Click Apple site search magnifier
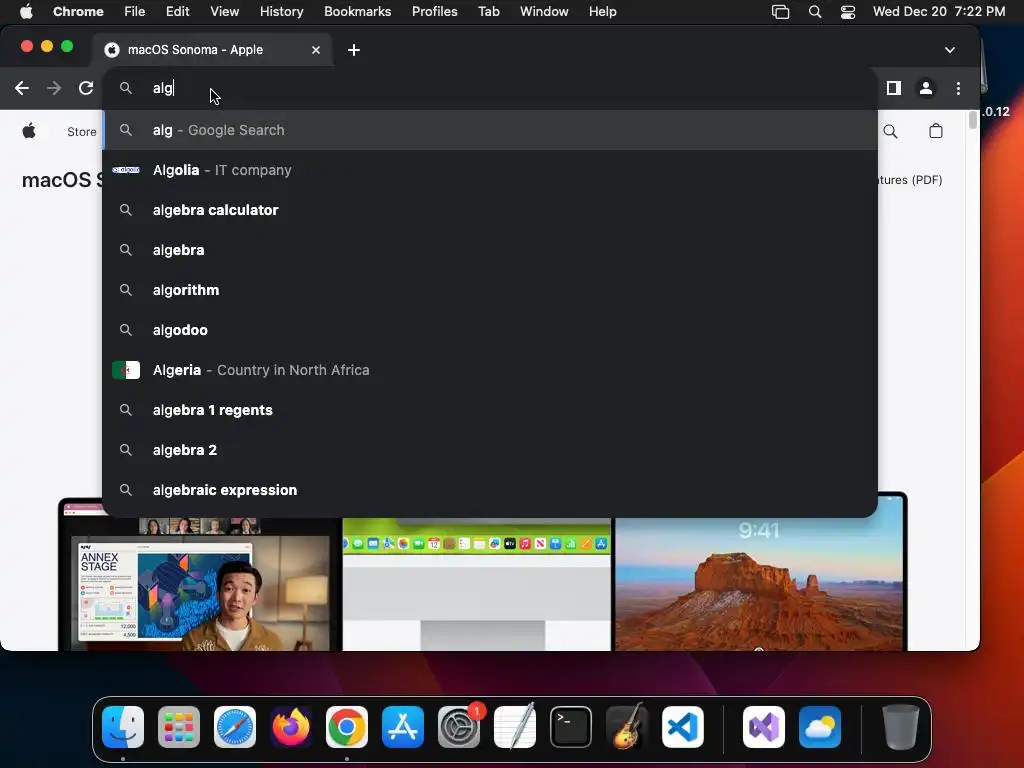The height and width of the screenshot is (768, 1024). (x=890, y=131)
